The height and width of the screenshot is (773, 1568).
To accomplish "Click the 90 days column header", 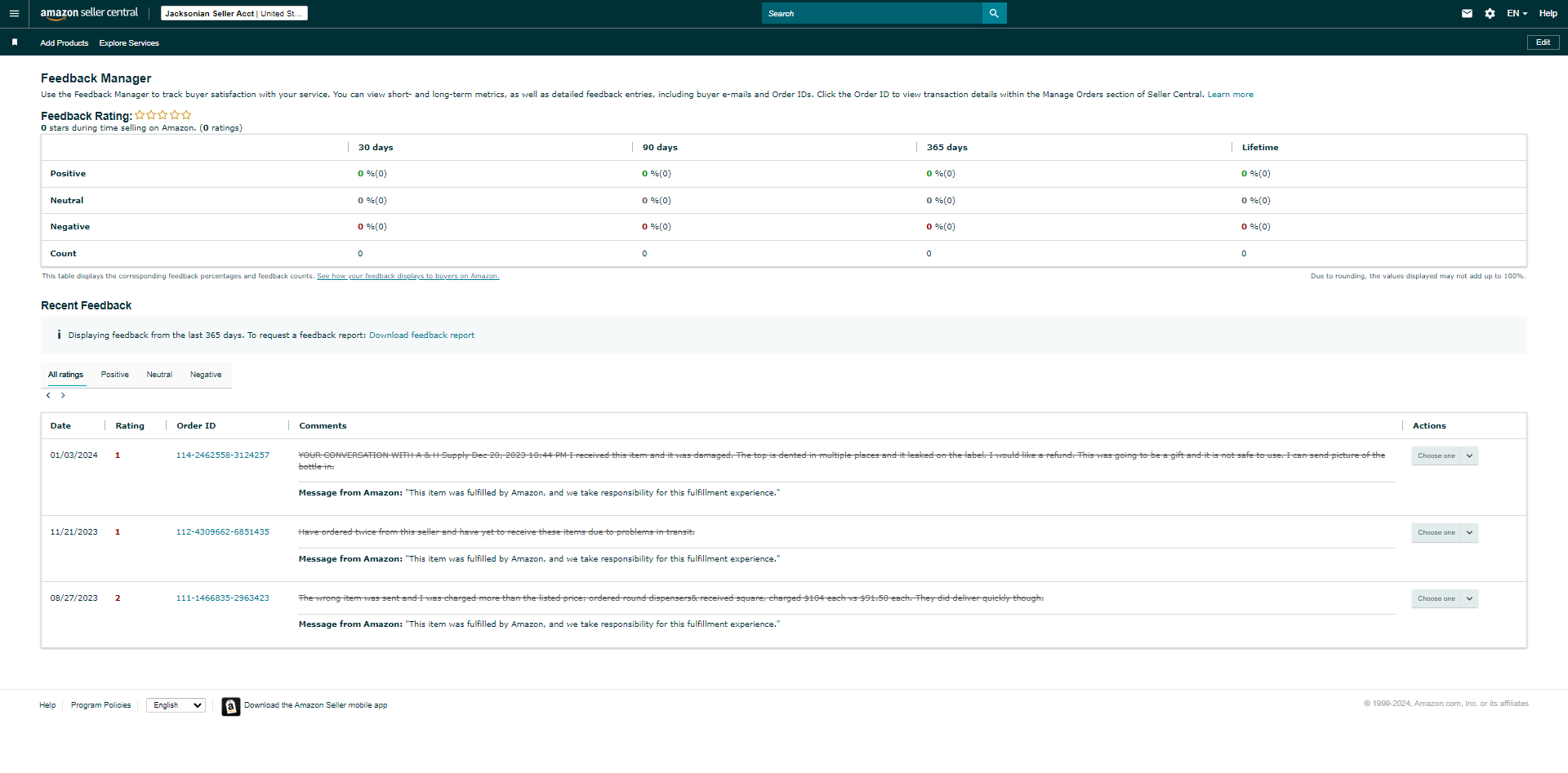I will click(660, 148).
